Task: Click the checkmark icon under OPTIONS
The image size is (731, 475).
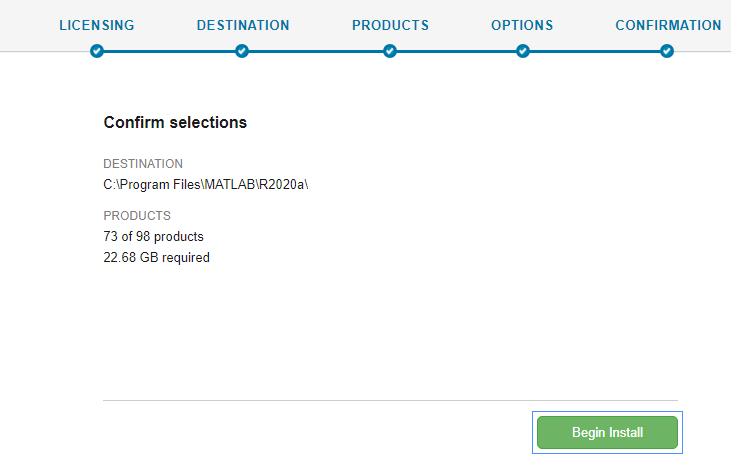Action: pyautogui.click(x=522, y=51)
